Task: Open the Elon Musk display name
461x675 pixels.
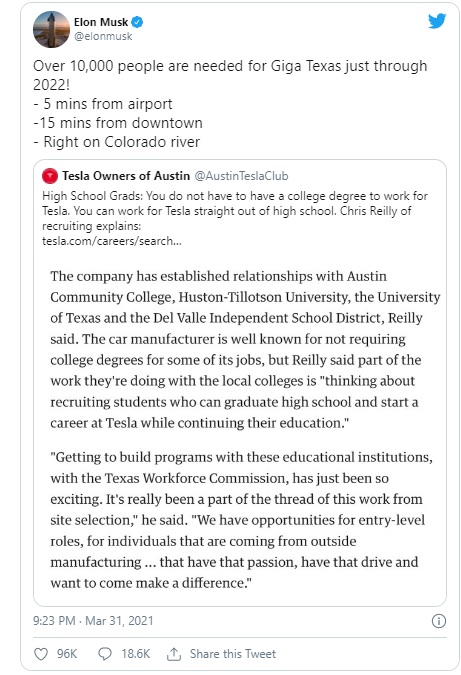Action: (101, 22)
